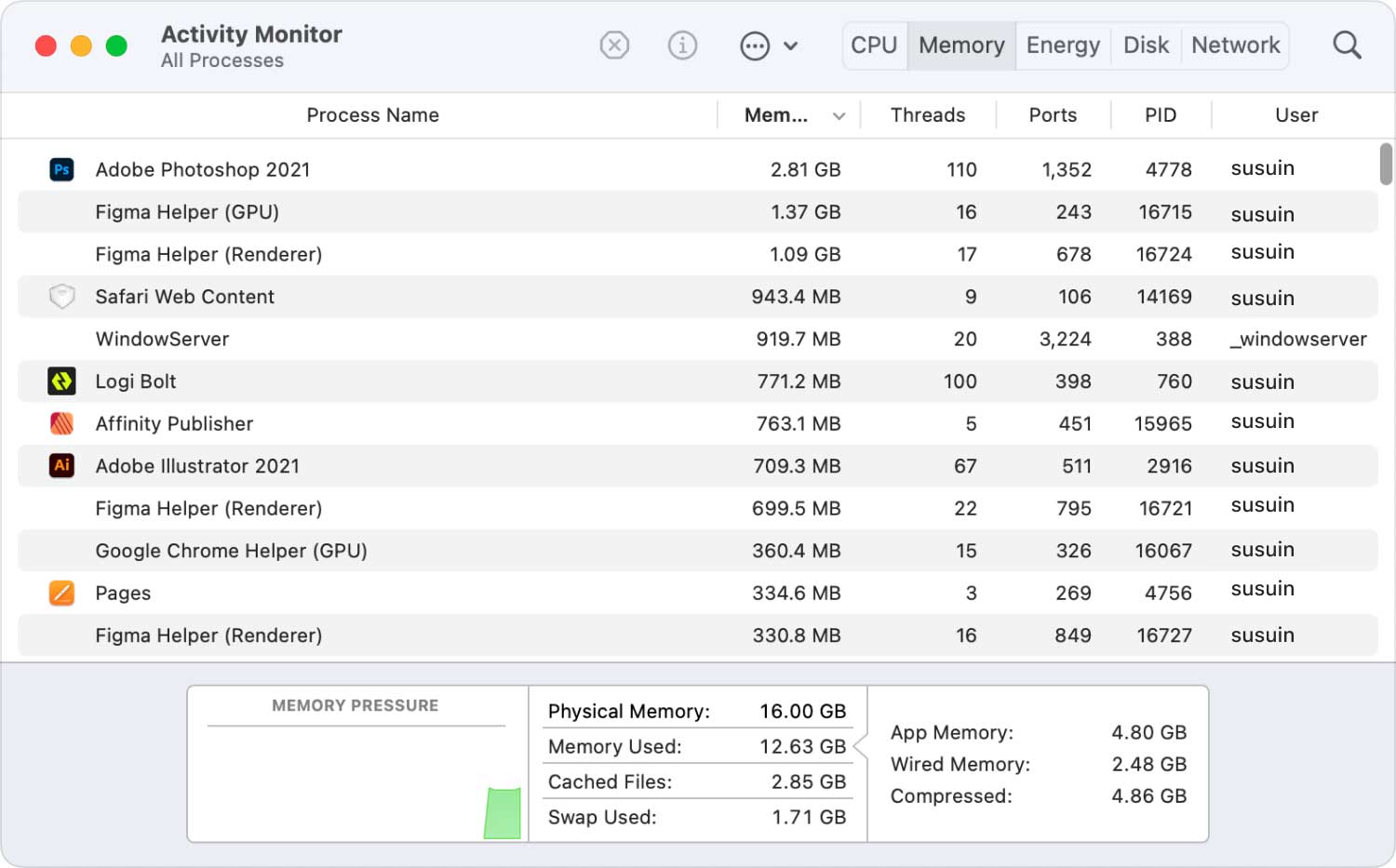Sort by the Process Name column
Viewport: 1396px width, 868px height.
coord(372,115)
